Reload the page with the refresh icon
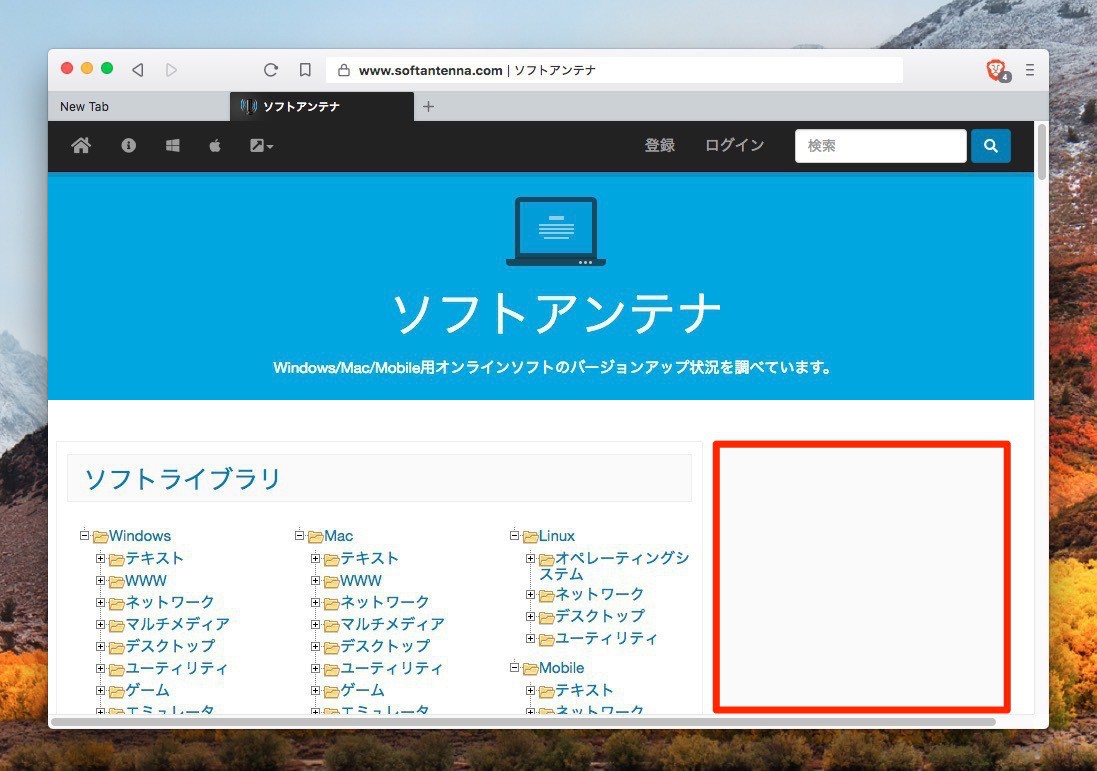The image size is (1097, 771). 271,70
